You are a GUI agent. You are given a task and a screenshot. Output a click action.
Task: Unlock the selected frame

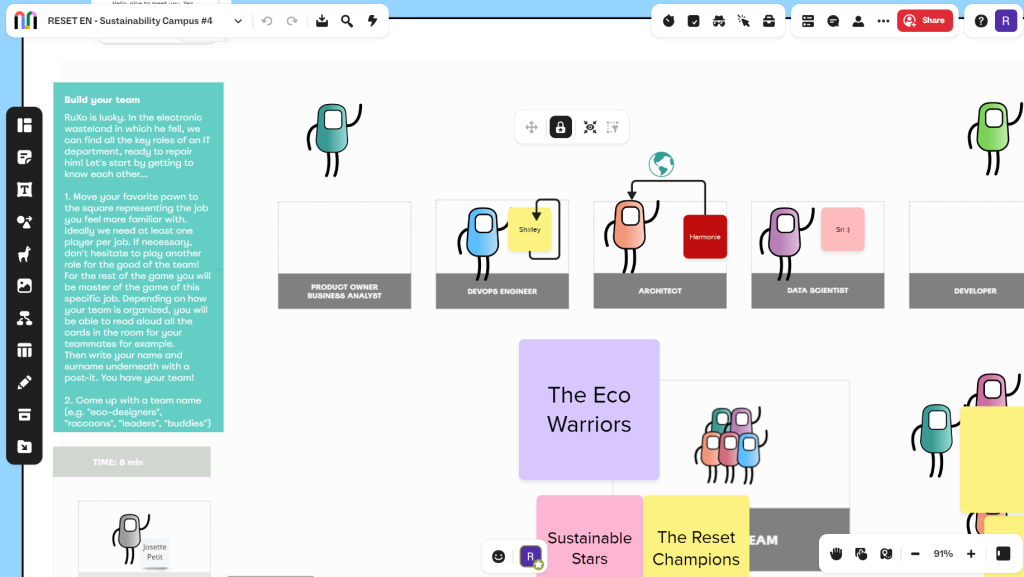(560, 127)
